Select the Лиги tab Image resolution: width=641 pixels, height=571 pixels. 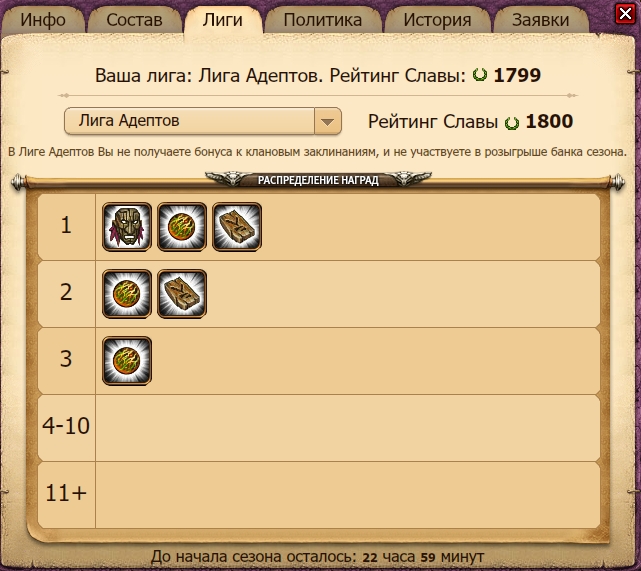(x=223, y=20)
